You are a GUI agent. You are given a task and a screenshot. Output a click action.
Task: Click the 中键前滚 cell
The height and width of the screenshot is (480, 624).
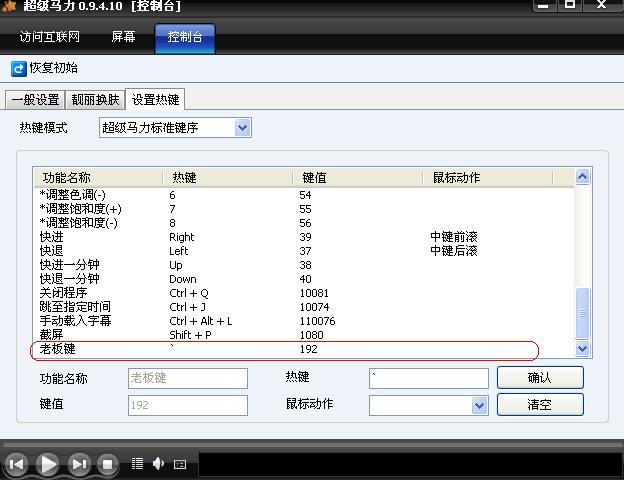click(454, 237)
